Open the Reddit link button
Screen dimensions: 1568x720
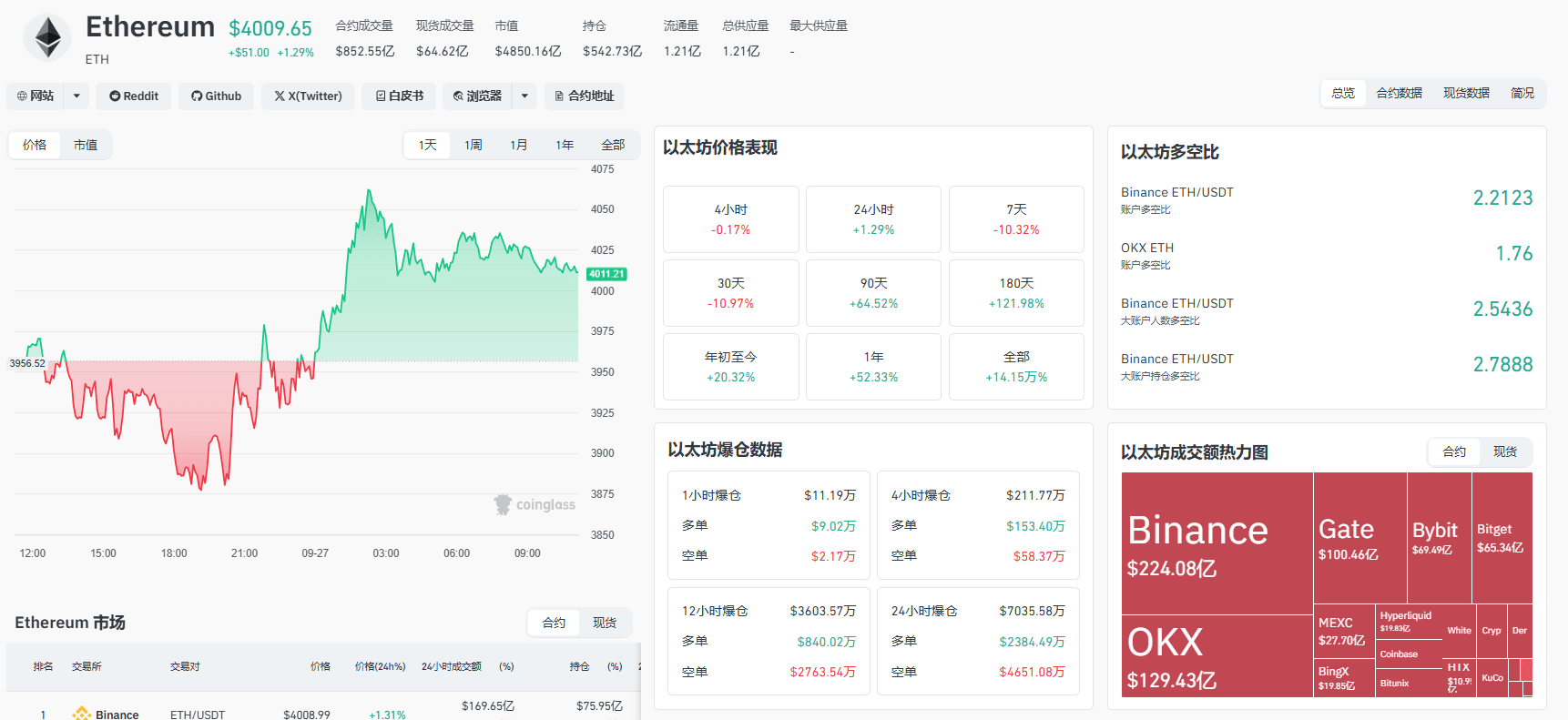134,96
